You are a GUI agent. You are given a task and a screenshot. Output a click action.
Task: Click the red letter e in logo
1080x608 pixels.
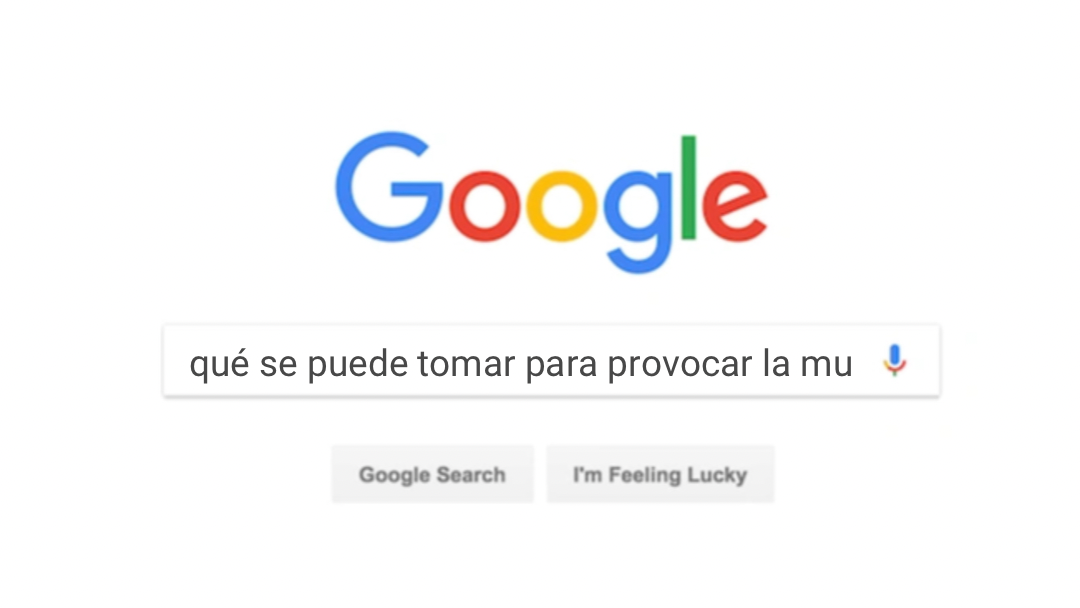734,207
